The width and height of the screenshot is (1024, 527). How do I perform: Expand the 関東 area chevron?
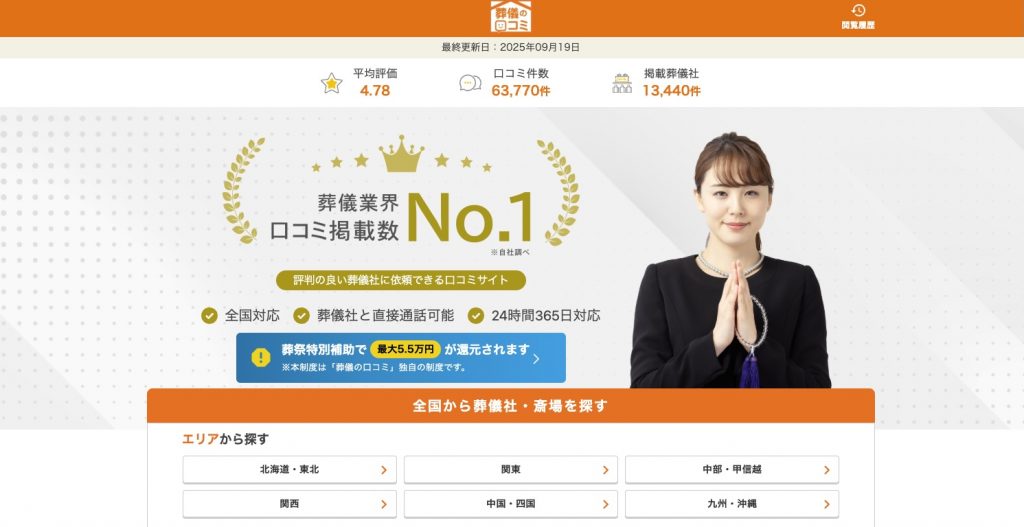(x=605, y=470)
